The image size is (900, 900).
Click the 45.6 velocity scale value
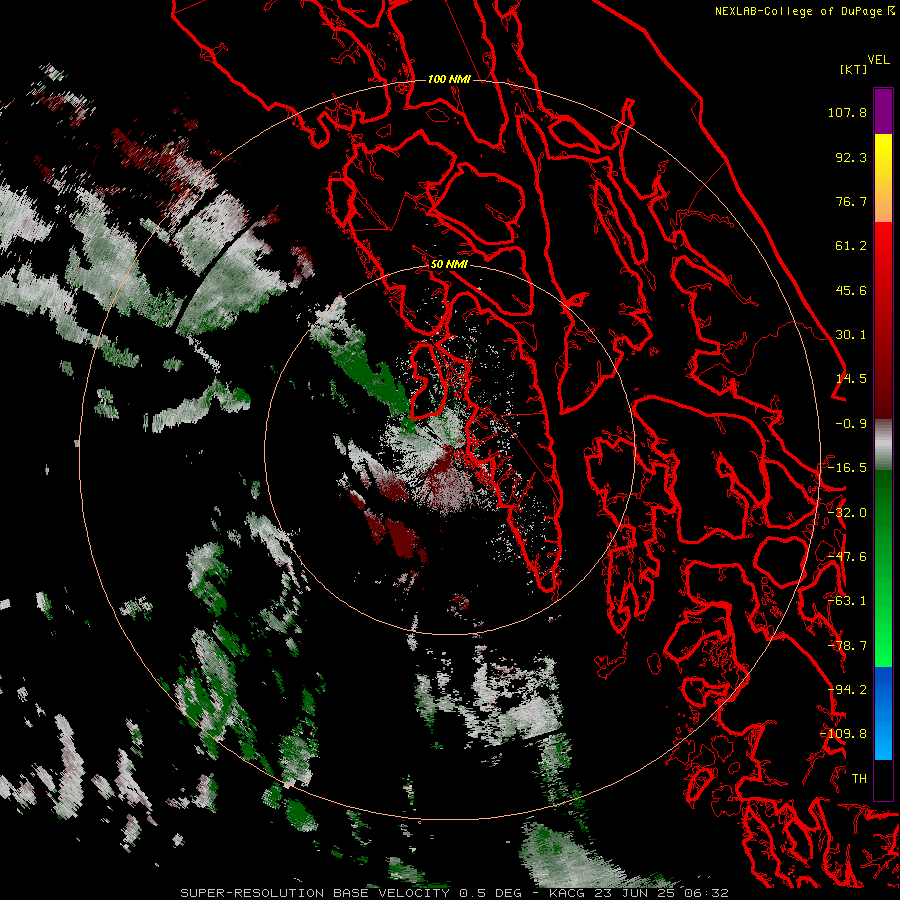[851, 290]
